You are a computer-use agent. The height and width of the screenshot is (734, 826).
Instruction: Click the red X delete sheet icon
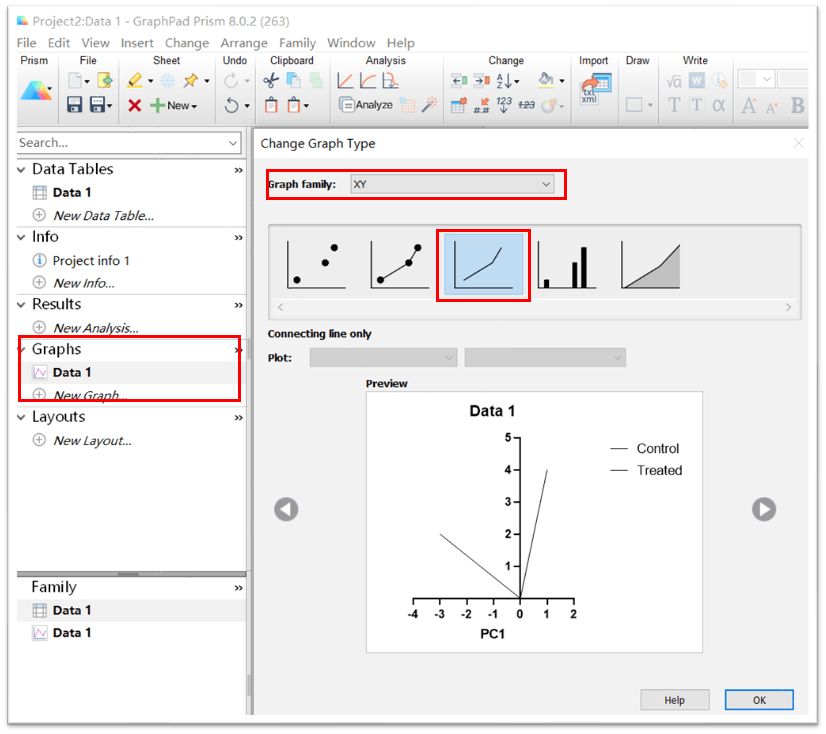pos(134,105)
